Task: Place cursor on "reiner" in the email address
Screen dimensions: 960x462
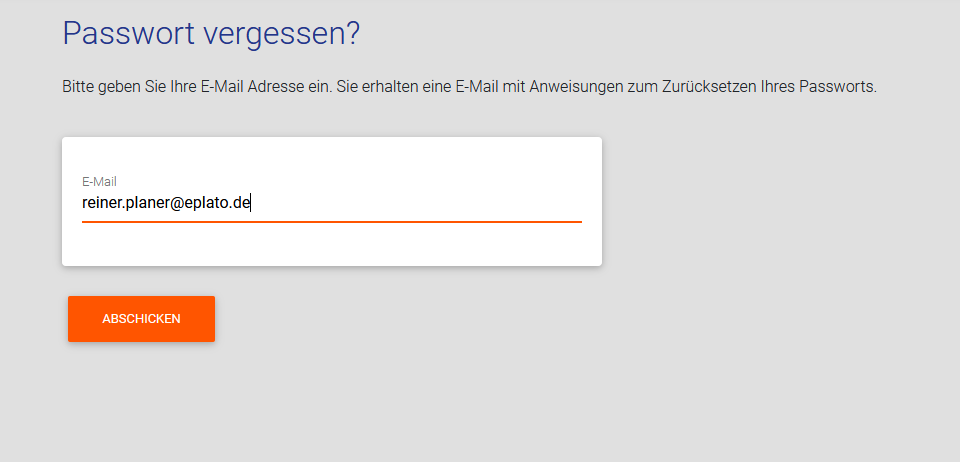Action: click(x=101, y=203)
